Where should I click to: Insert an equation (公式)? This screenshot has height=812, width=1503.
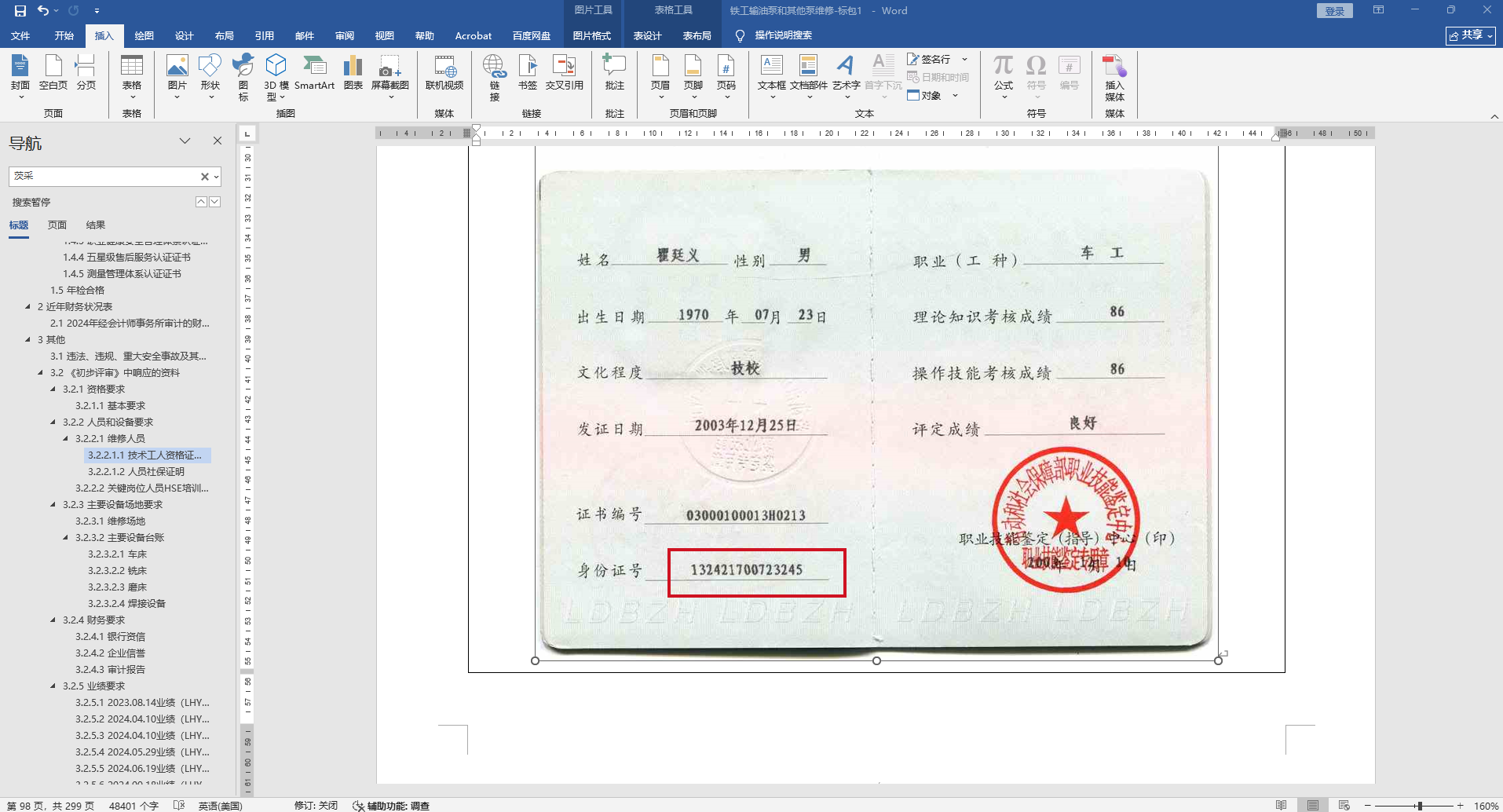(x=1004, y=76)
